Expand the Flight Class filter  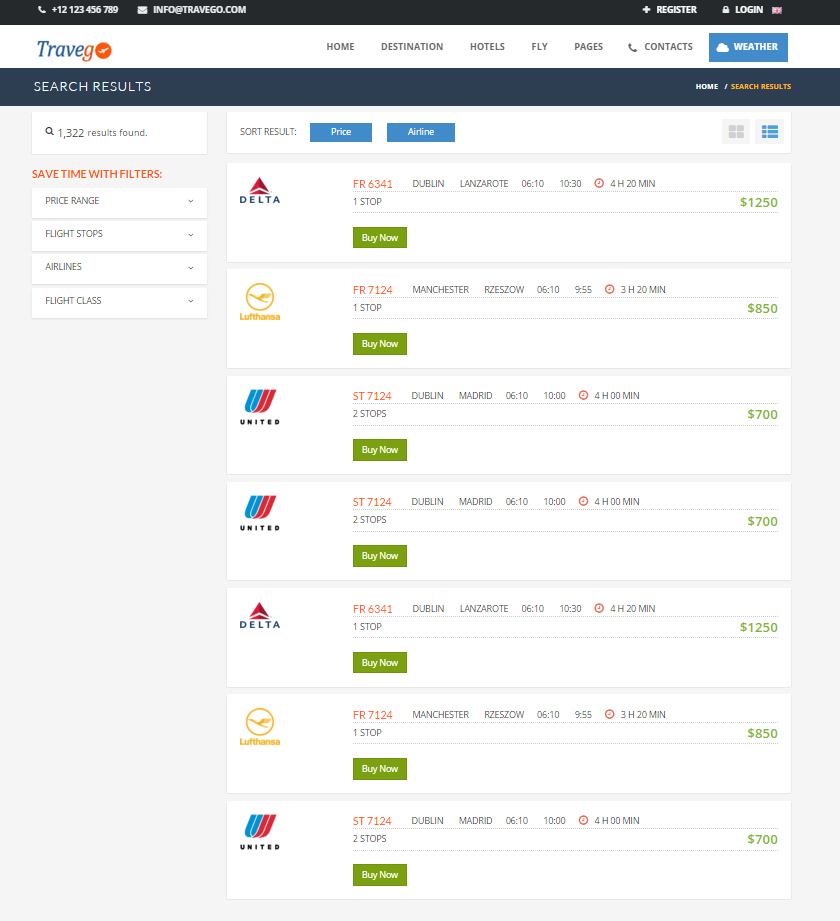119,301
